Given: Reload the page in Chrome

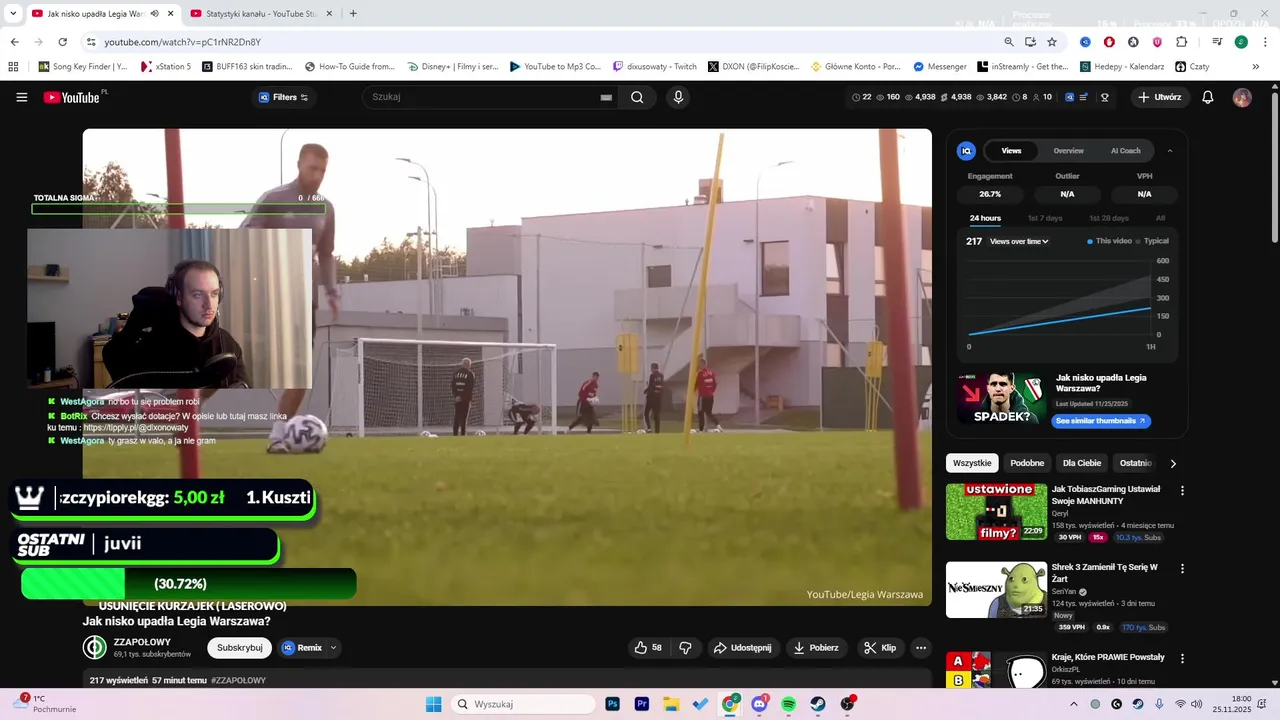Looking at the screenshot, I should [x=62, y=42].
